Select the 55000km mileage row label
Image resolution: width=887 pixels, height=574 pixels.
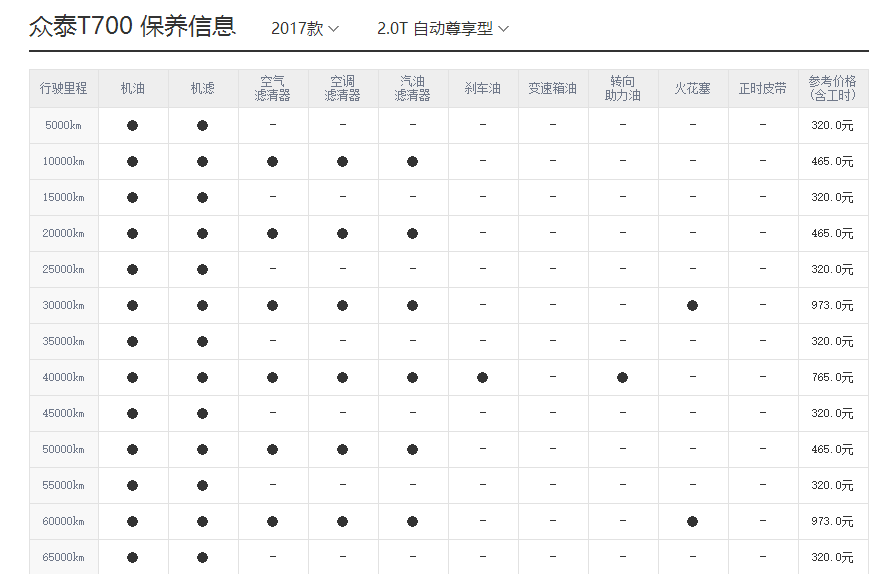63,485
